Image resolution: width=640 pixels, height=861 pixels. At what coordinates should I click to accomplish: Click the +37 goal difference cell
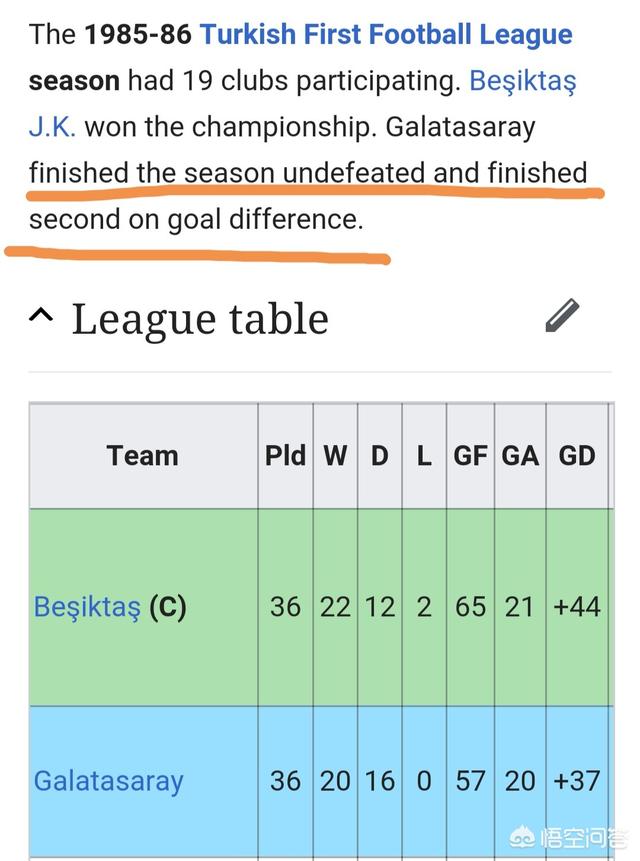(577, 781)
